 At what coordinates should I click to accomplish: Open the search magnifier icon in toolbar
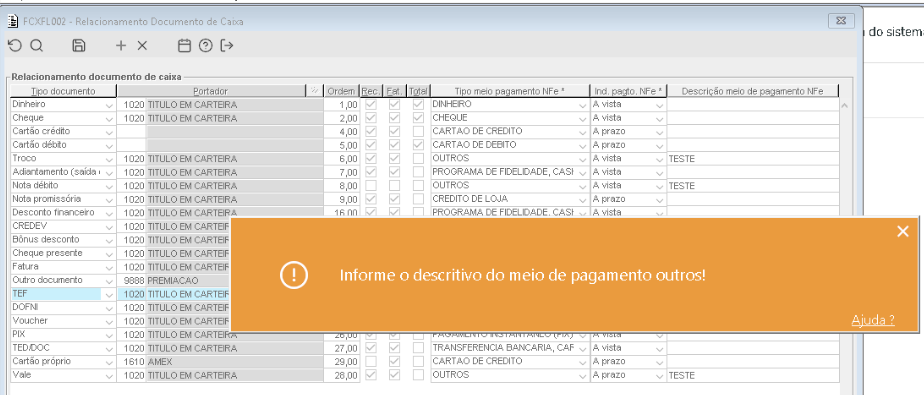tap(37, 45)
